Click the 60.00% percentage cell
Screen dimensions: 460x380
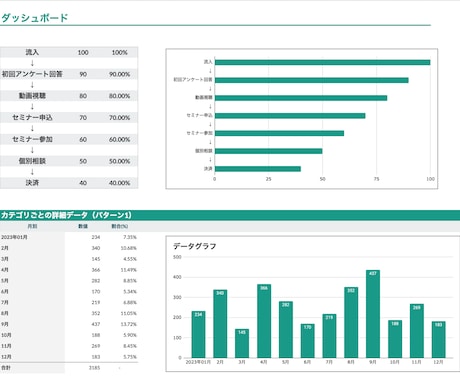pos(119,139)
